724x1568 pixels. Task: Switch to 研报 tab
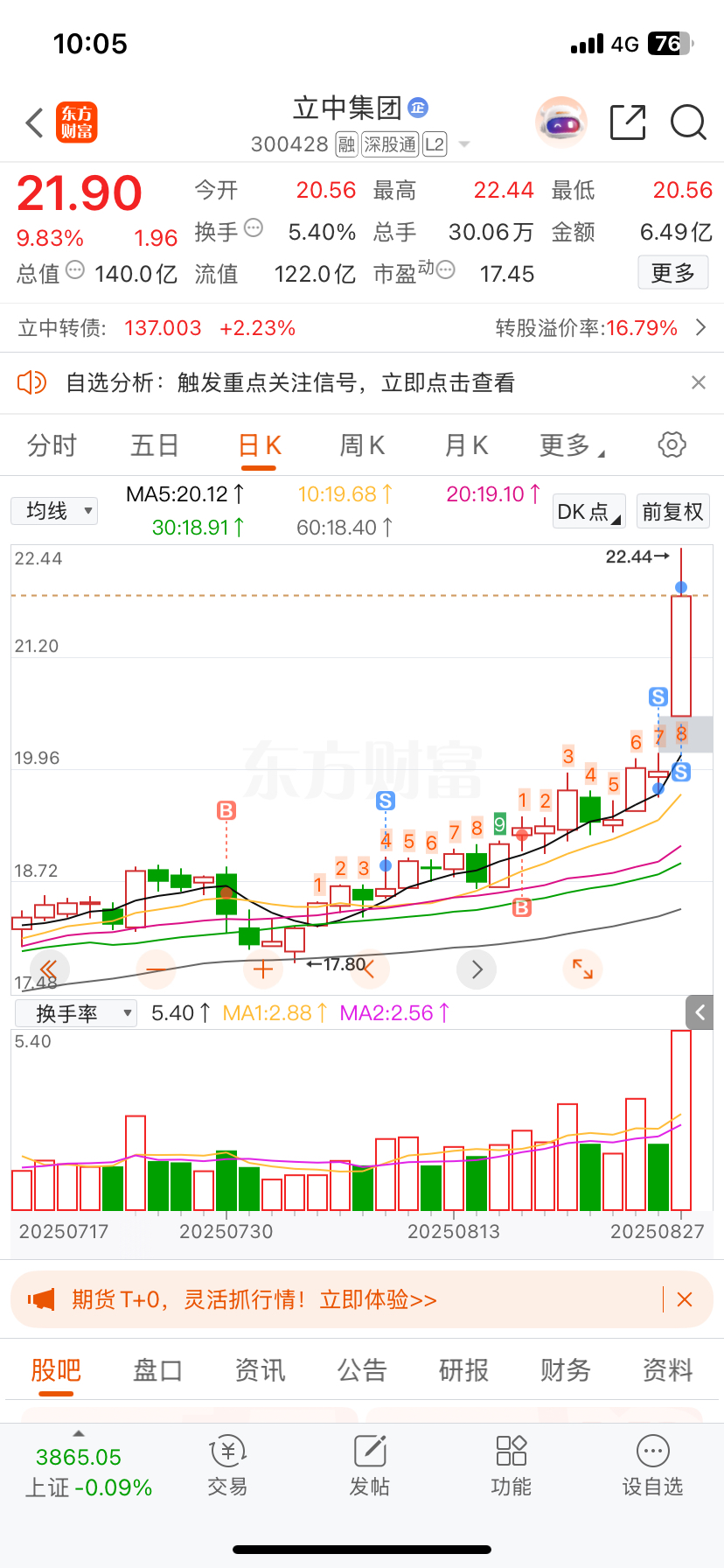(x=463, y=1370)
